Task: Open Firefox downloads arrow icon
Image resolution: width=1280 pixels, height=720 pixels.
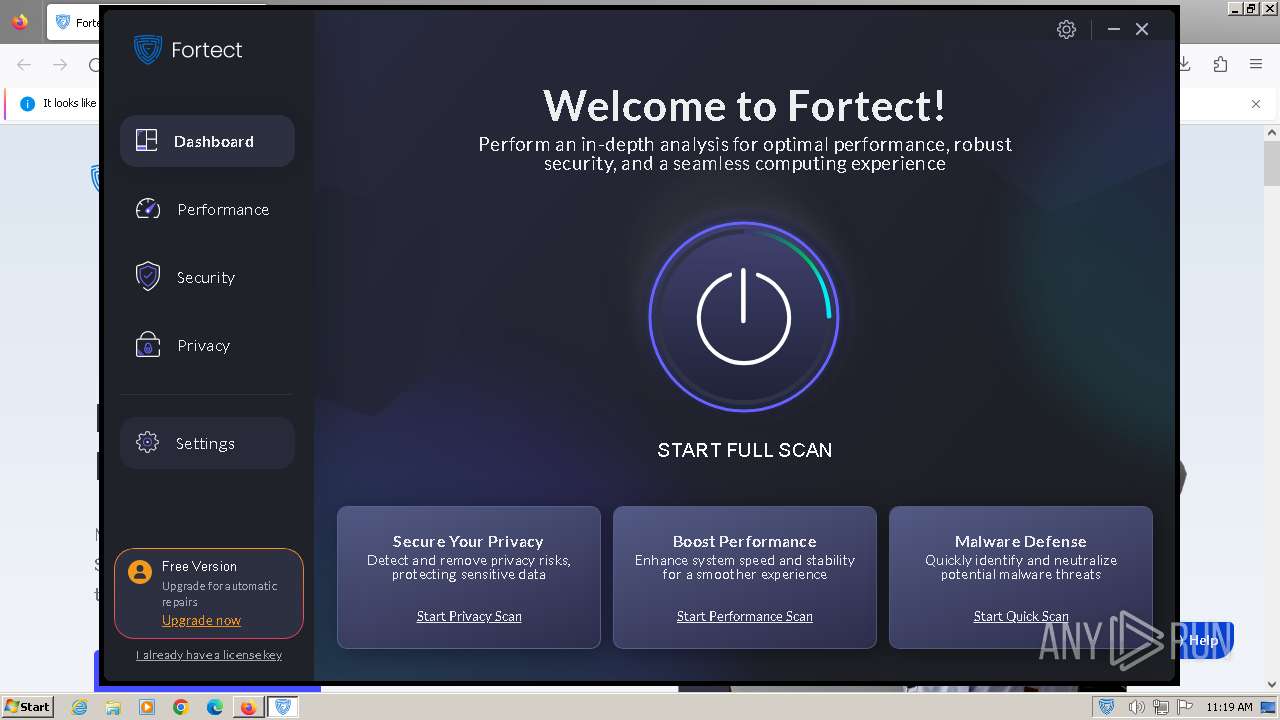Action: [x=1186, y=64]
